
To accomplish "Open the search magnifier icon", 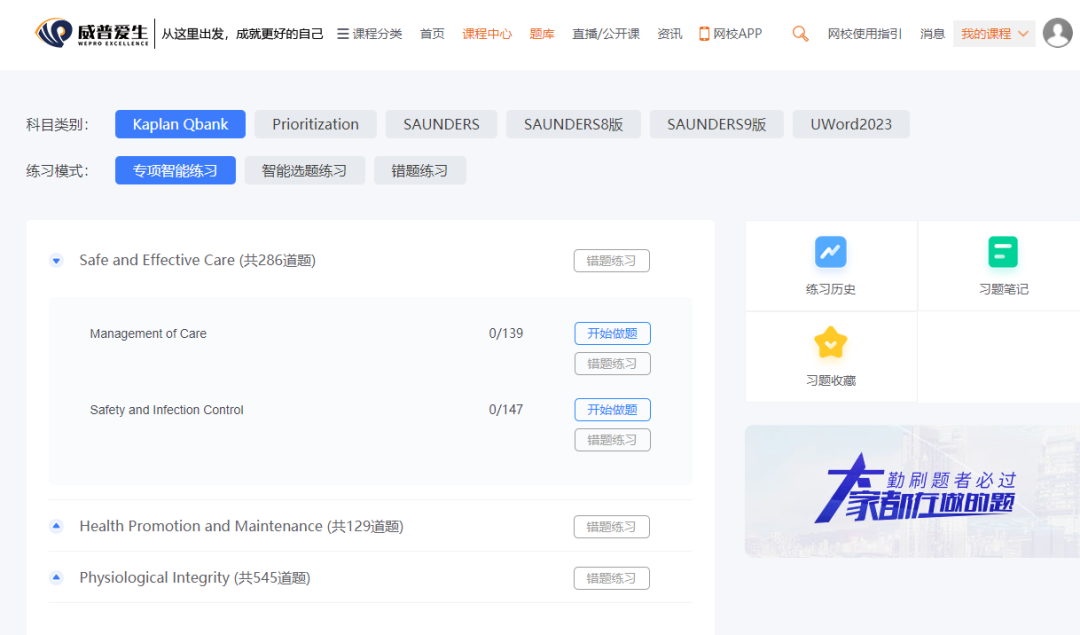I will [x=800, y=33].
